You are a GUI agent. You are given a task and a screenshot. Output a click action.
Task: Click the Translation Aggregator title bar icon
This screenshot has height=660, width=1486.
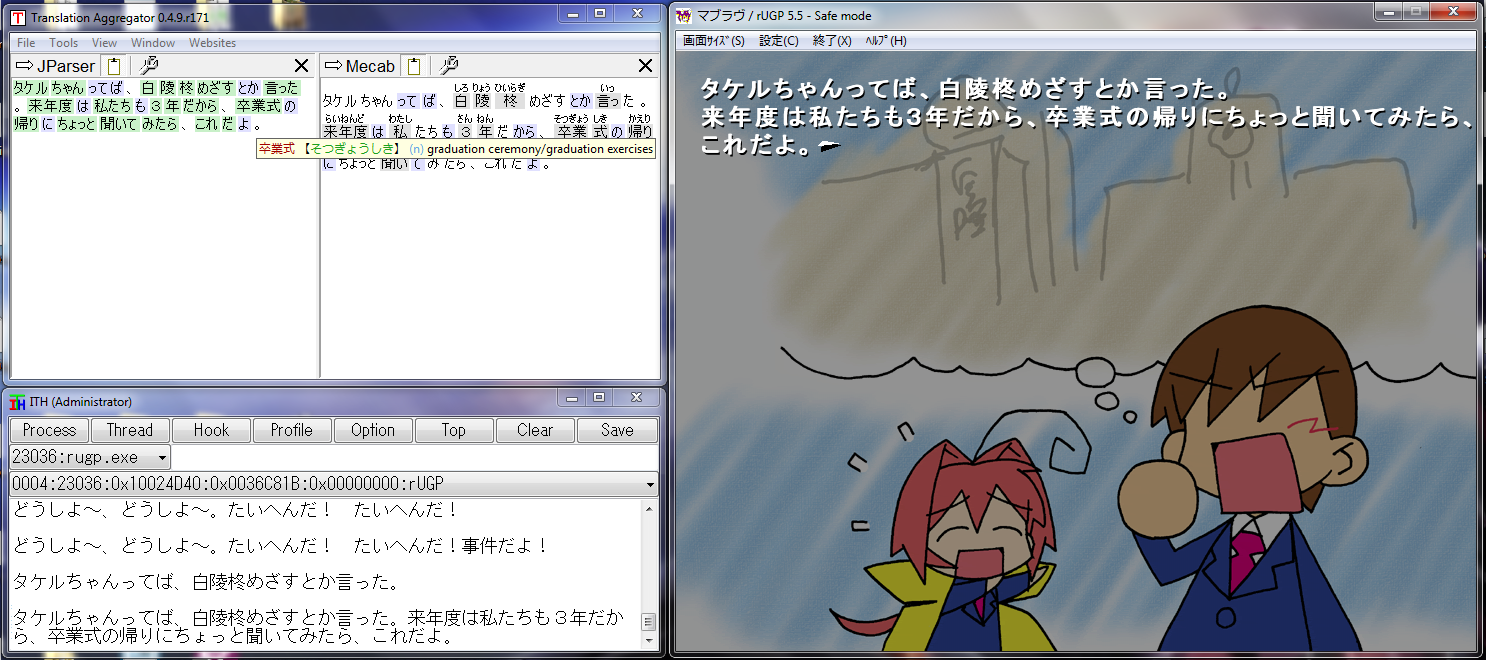tap(18, 17)
